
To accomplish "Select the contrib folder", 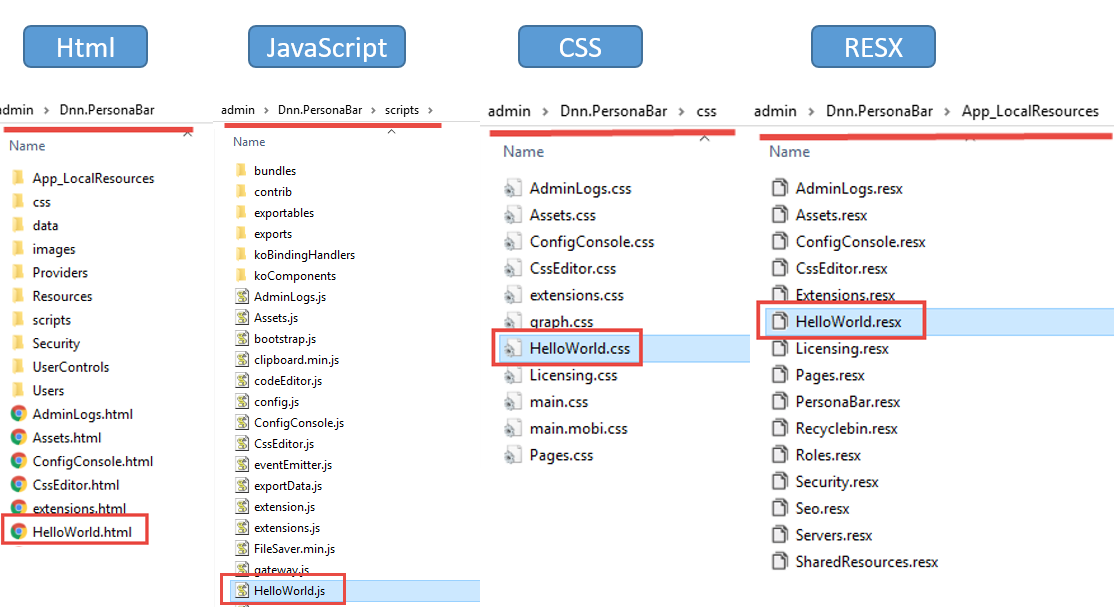I will 273,192.
